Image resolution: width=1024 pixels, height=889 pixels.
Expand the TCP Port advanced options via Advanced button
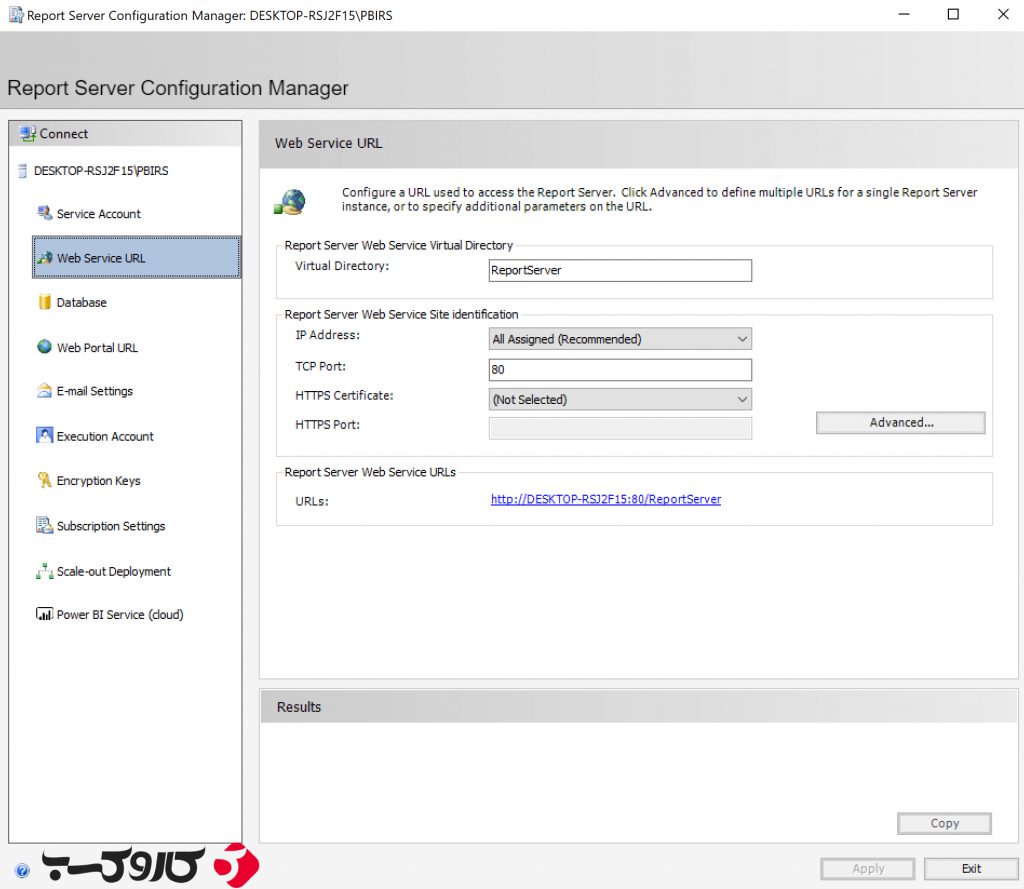(899, 422)
